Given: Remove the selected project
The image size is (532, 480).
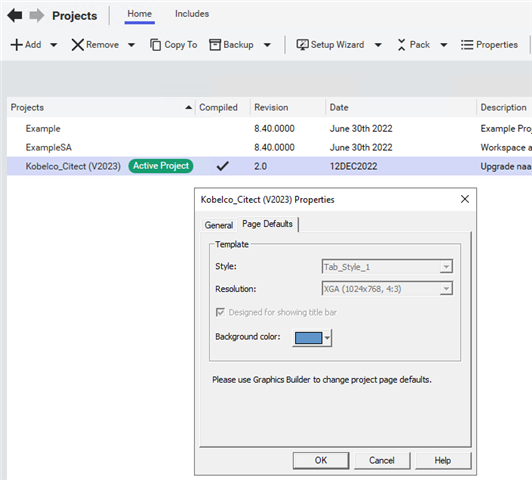Looking at the screenshot, I should pos(95,45).
